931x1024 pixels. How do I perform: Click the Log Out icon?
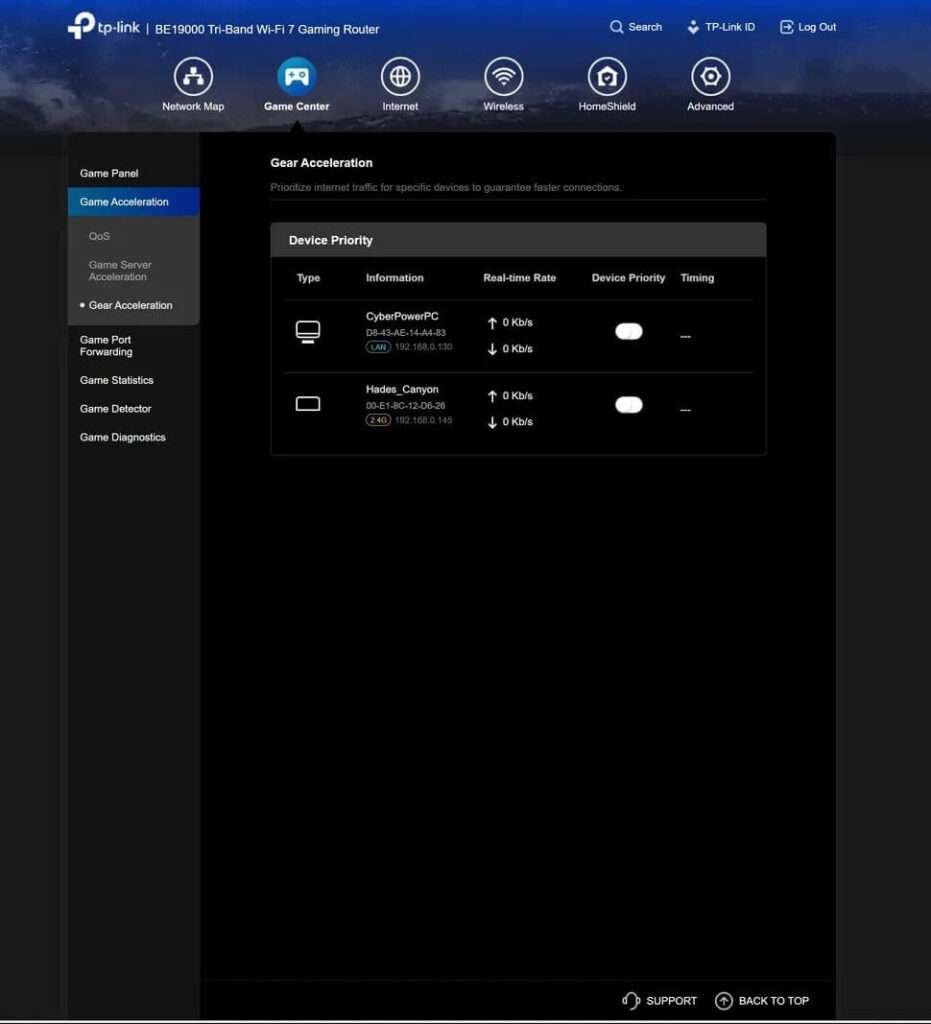click(x=786, y=27)
